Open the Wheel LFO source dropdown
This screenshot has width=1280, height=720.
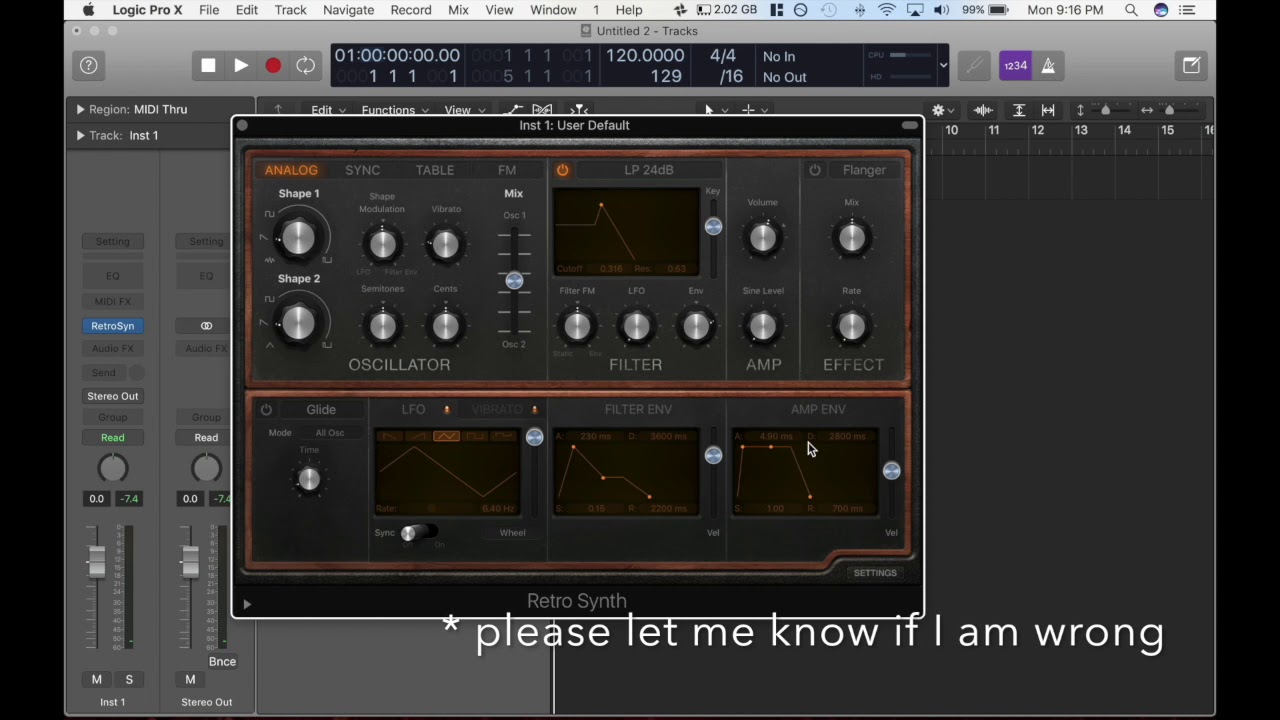(512, 533)
